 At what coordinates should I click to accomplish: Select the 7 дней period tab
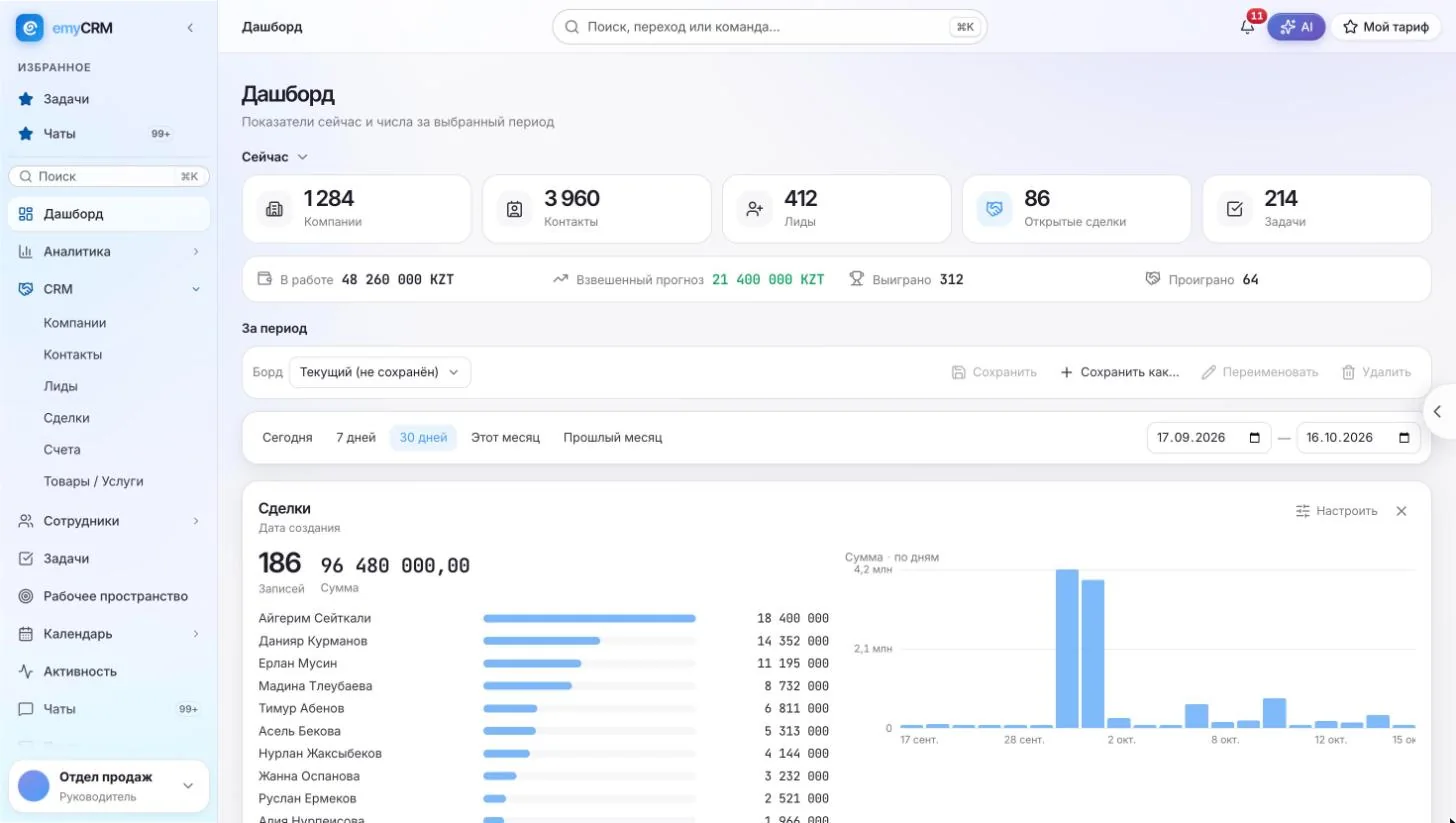click(x=356, y=438)
